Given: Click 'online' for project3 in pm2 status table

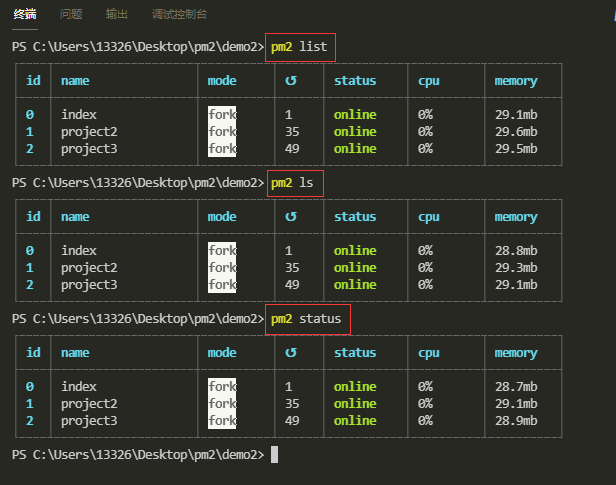Looking at the screenshot, I should point(355,421).
